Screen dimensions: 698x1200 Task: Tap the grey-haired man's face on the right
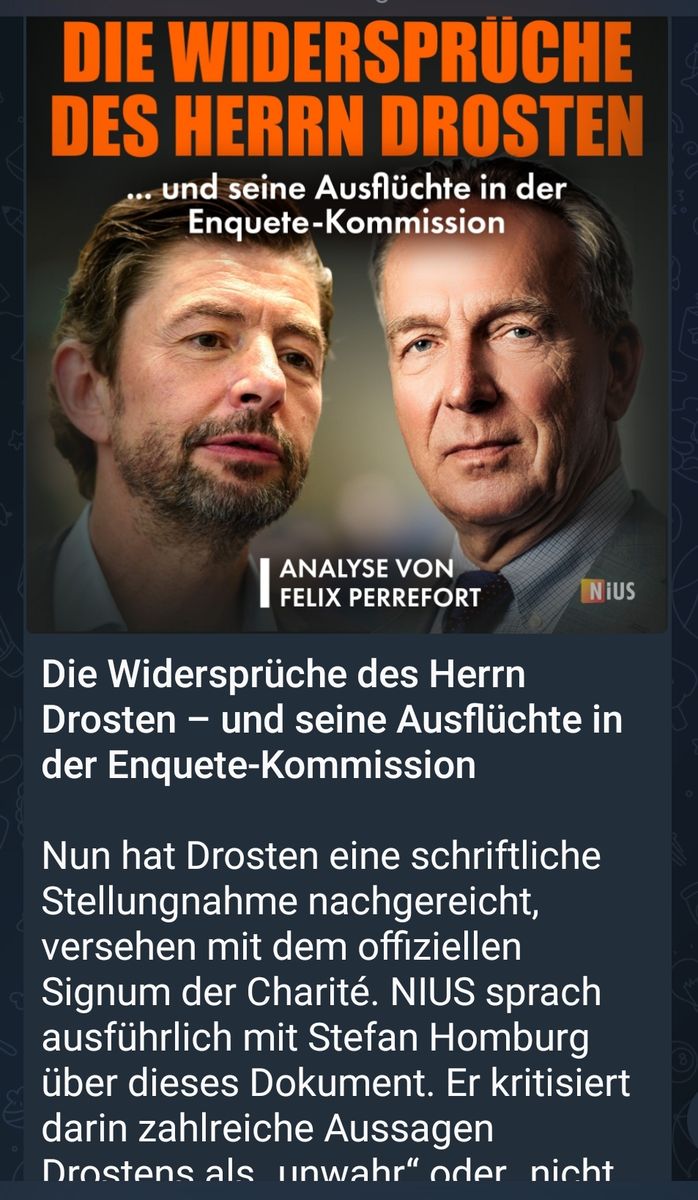tap(490, 390)
